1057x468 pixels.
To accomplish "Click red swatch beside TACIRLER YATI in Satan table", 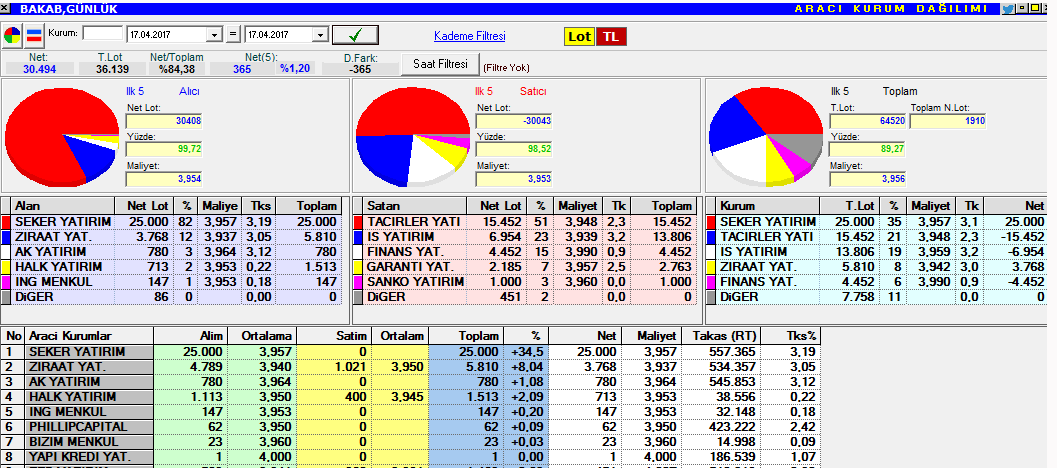I will pos(358,222).
